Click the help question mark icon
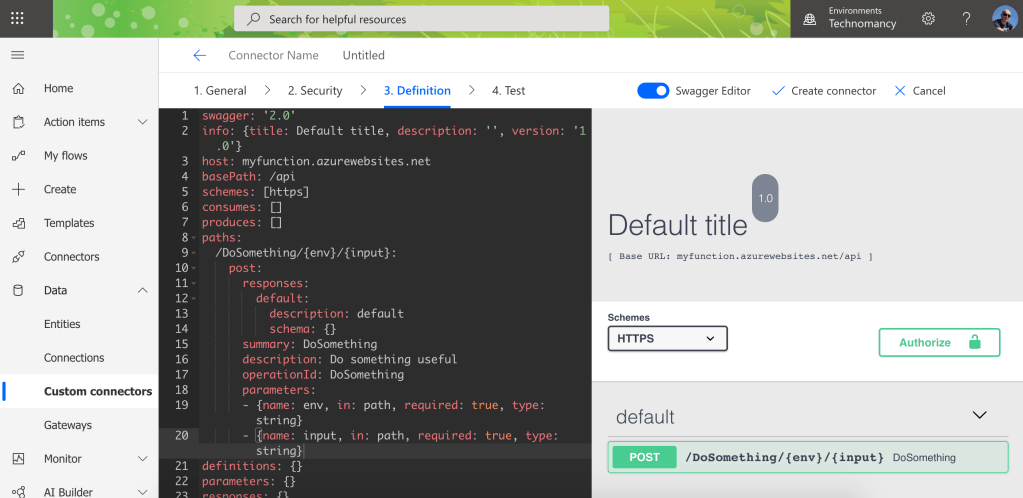 pos(966,18)
